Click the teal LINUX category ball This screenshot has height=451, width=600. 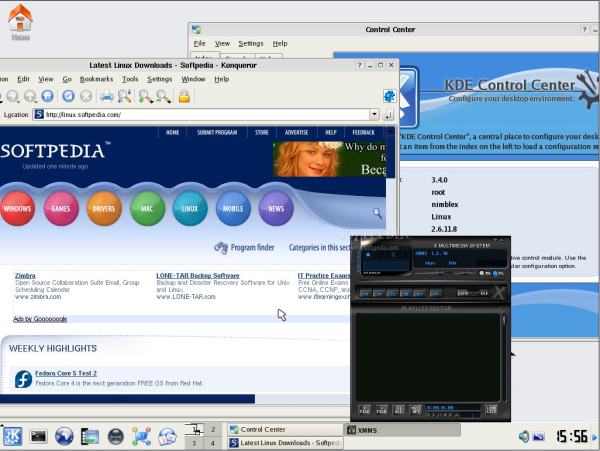click(190, 208)
